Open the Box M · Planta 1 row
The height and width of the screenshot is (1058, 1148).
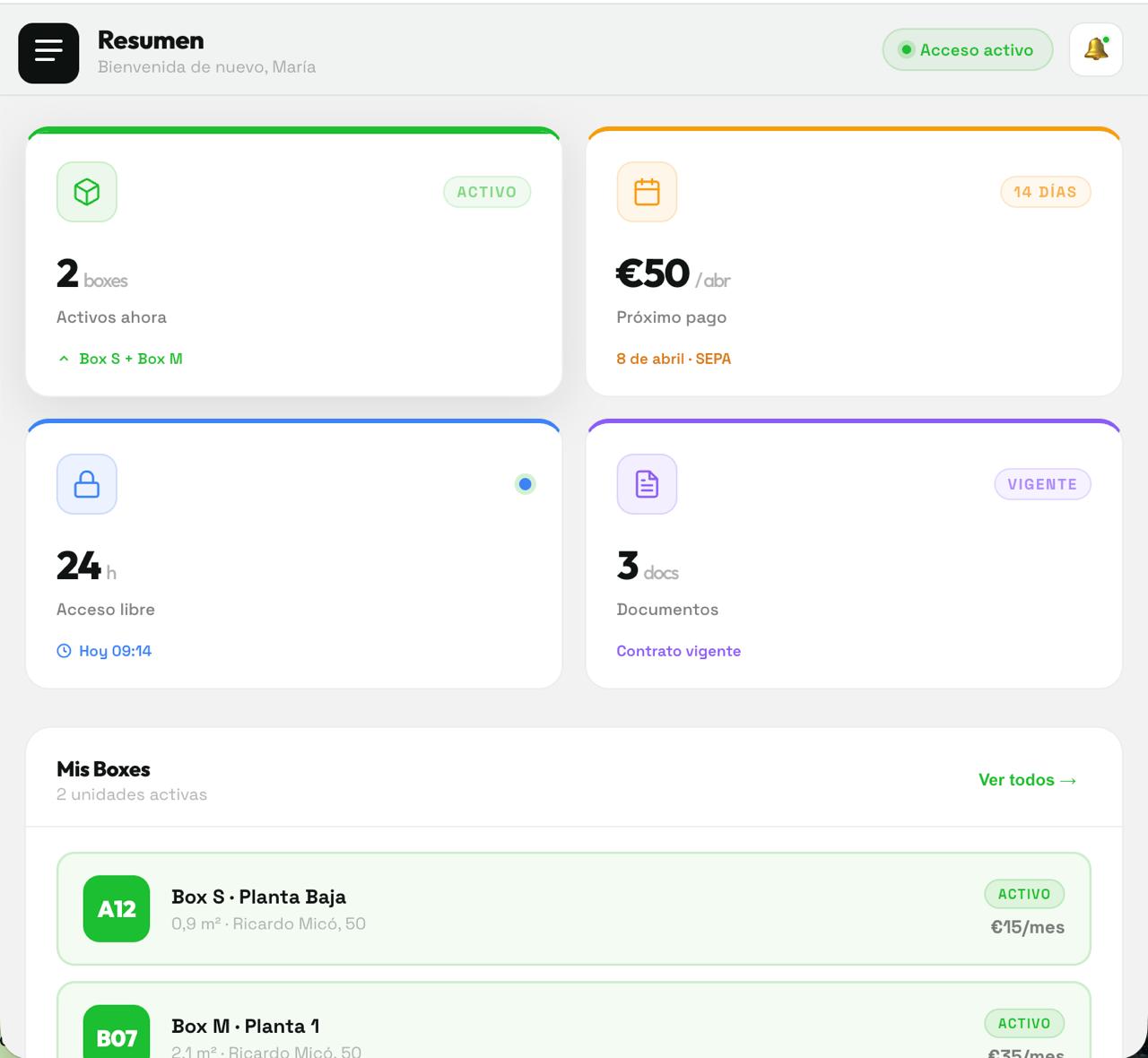[574, 1027]
